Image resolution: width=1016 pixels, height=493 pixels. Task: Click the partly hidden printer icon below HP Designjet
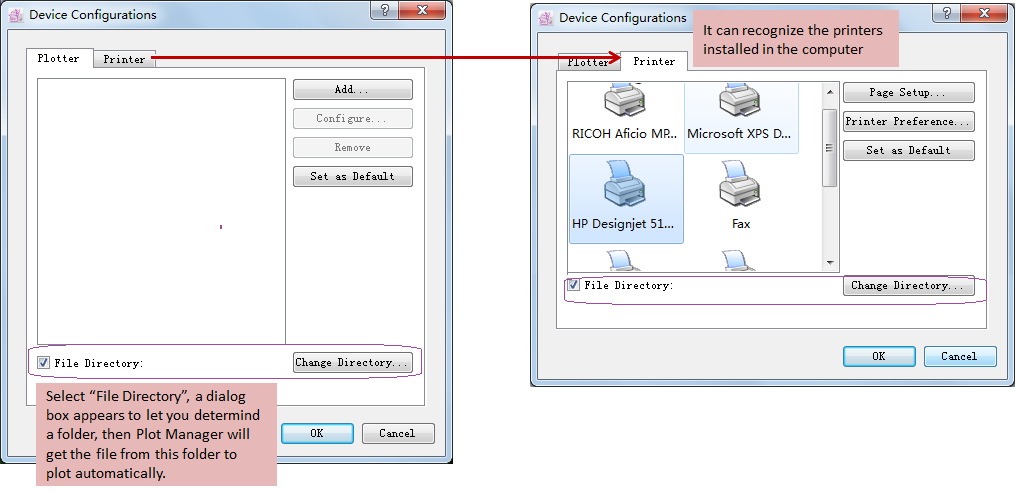point(625,261)
